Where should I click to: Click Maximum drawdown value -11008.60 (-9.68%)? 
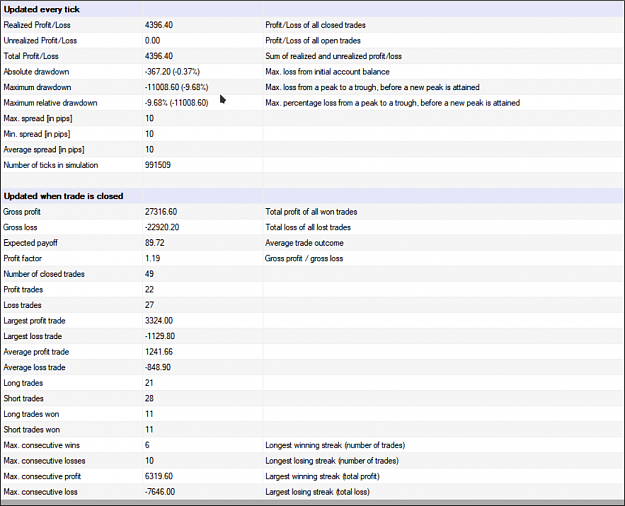(x=176, y=87)
